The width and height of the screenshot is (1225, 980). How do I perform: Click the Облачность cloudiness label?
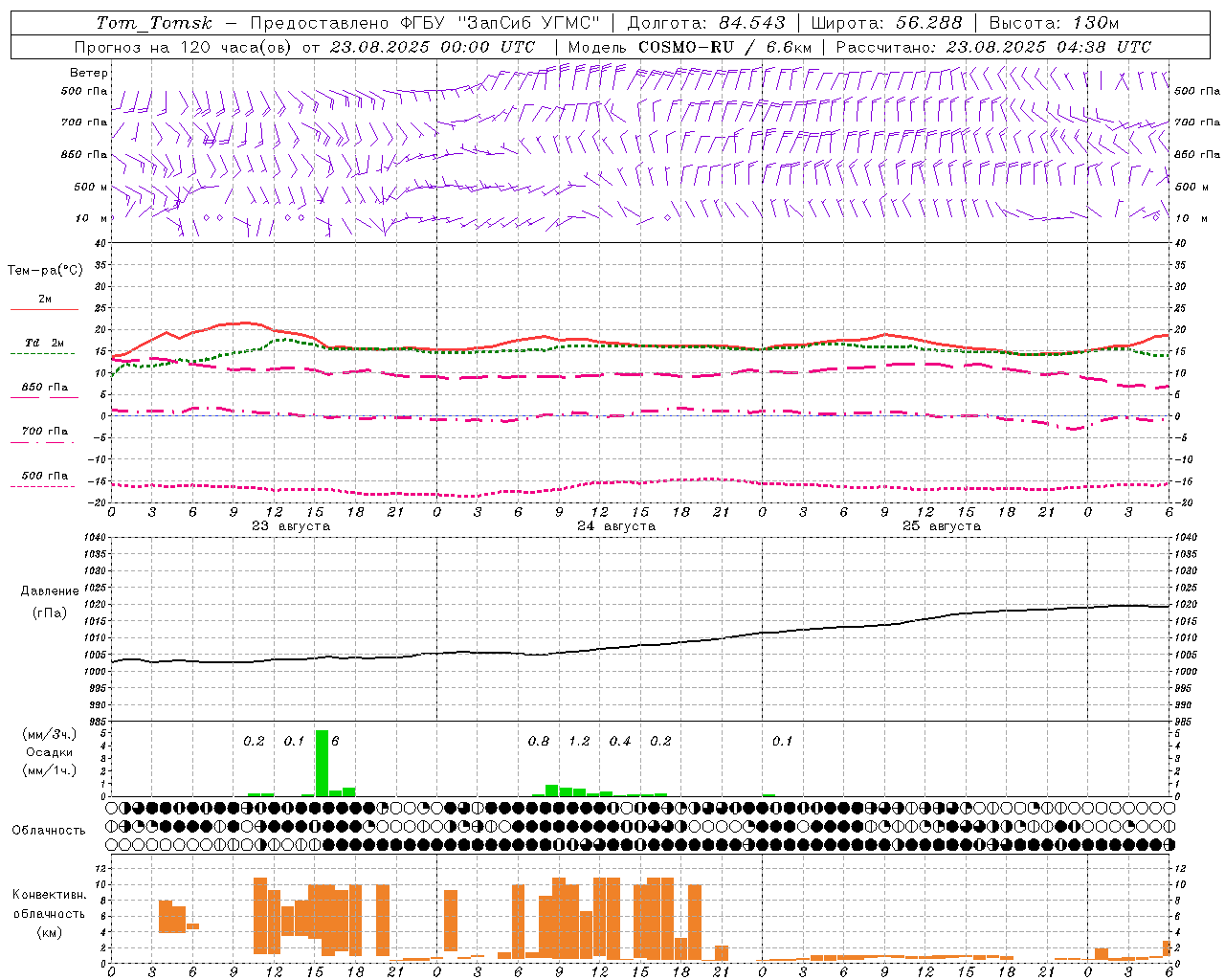click(x=49, y=831)
